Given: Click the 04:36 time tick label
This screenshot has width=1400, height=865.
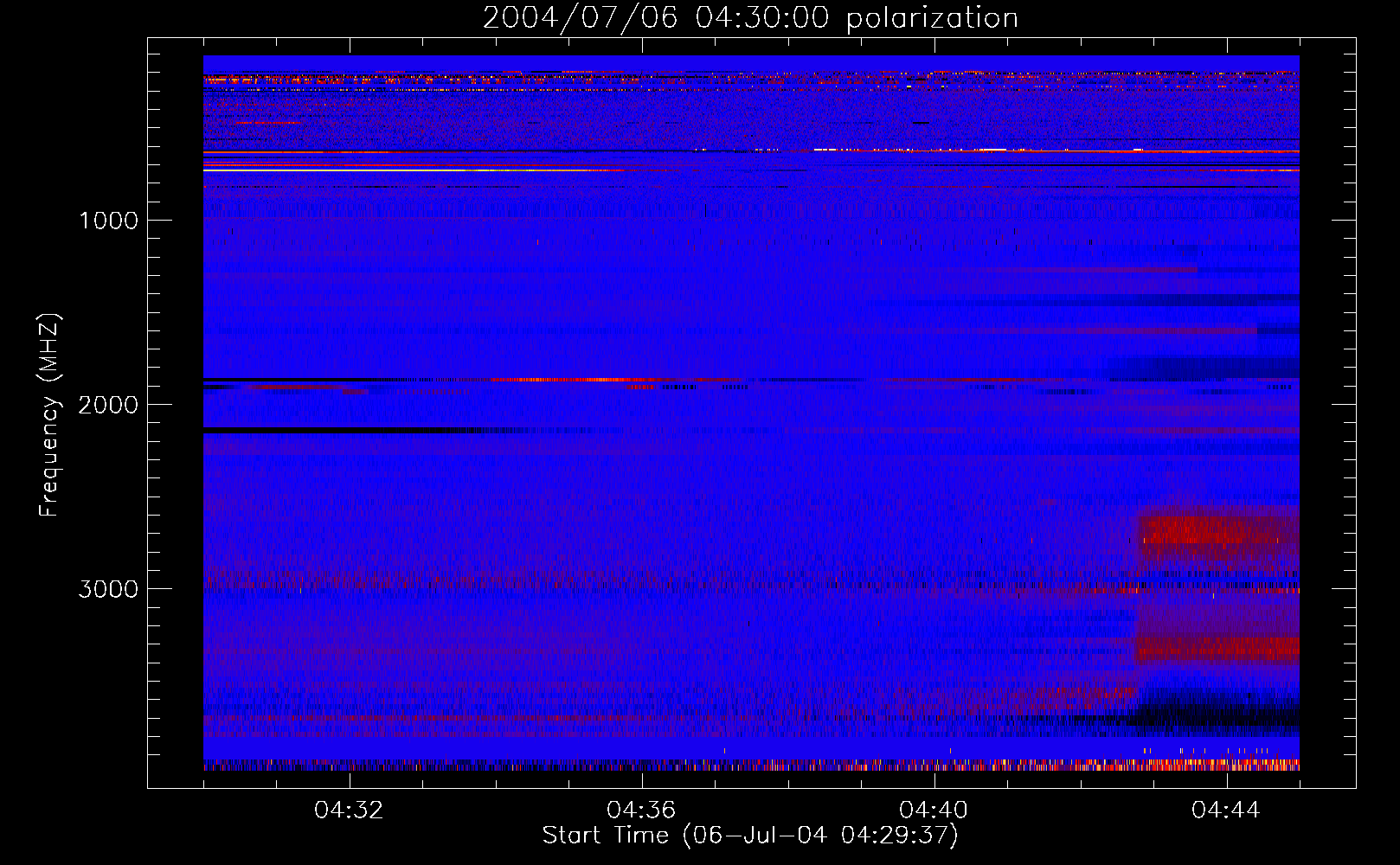Looking at the screenshot, I should click(641, 811).
